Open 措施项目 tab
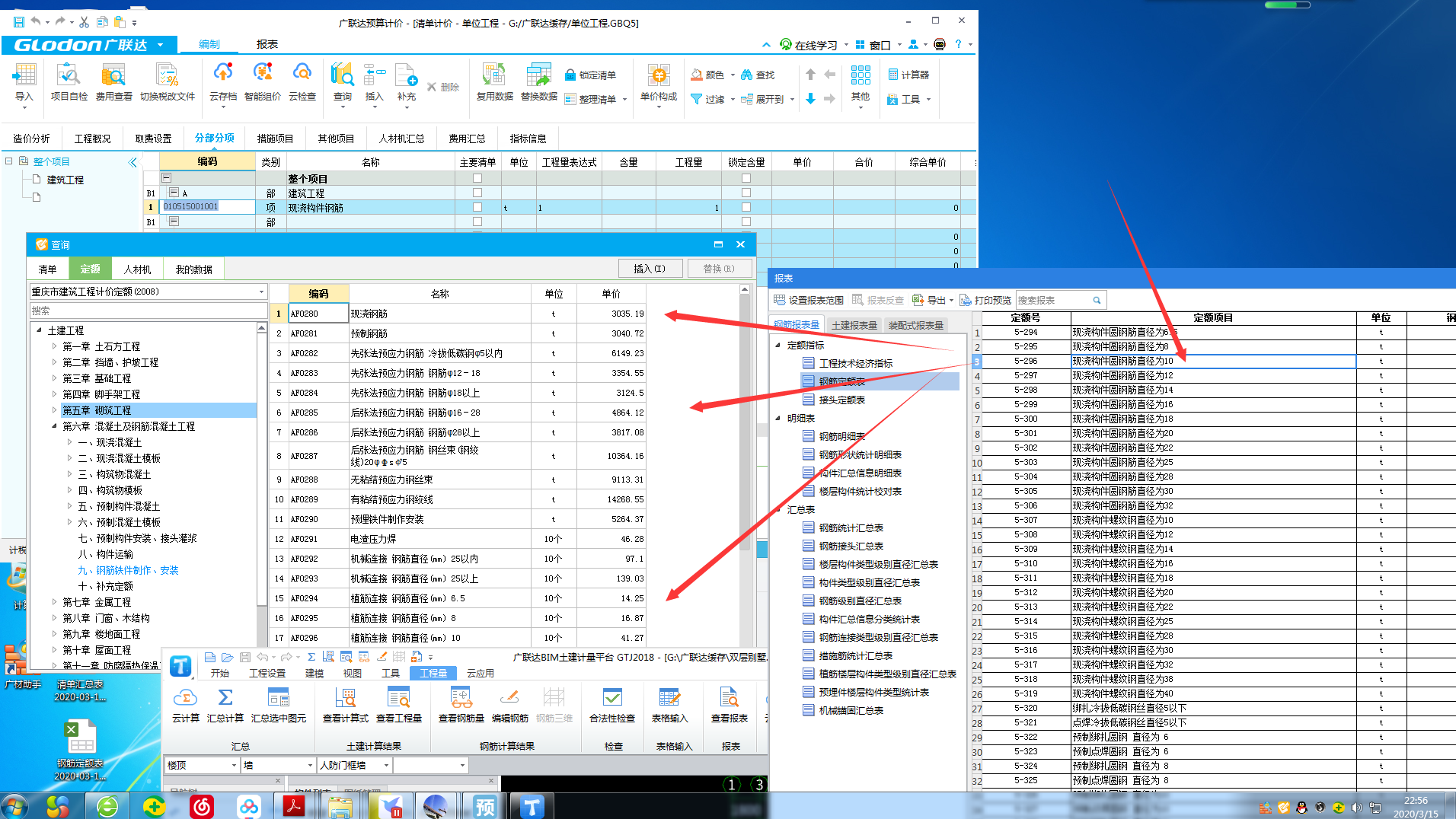This screenshot has width=1456, height=819. tap(275, 139)
